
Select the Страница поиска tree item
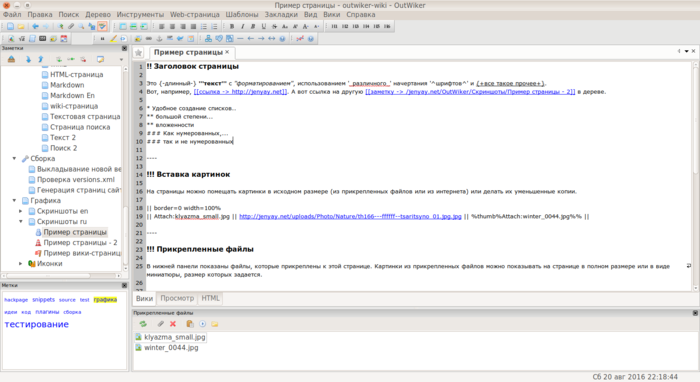[80, 127]
